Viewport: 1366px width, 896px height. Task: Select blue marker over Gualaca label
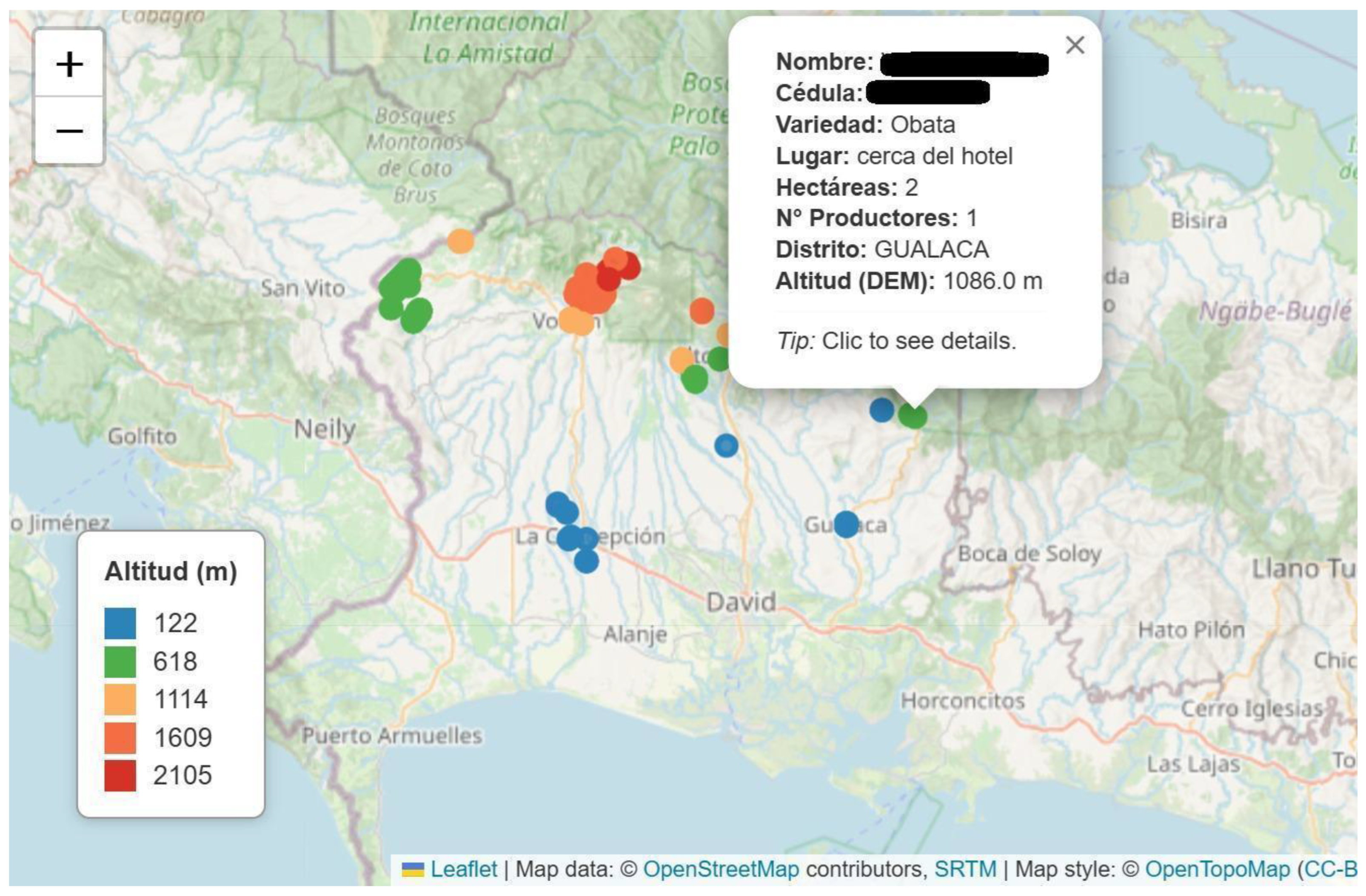tap(846, 524)
